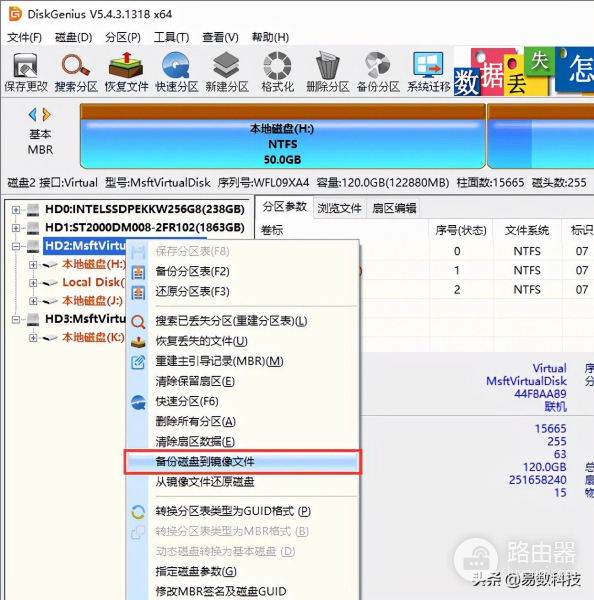The width and height of the screenshot is (594, 600).
Task: Open the 工具(T) menu
Action: coord(171,37)
